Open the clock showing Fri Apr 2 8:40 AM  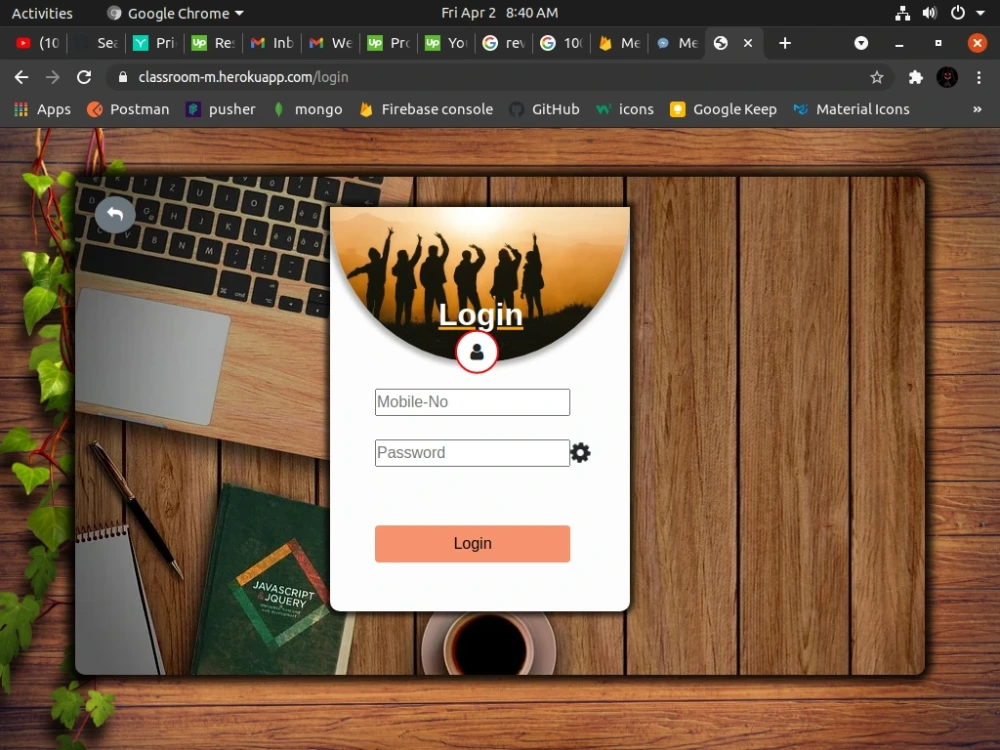coord(499,13)
